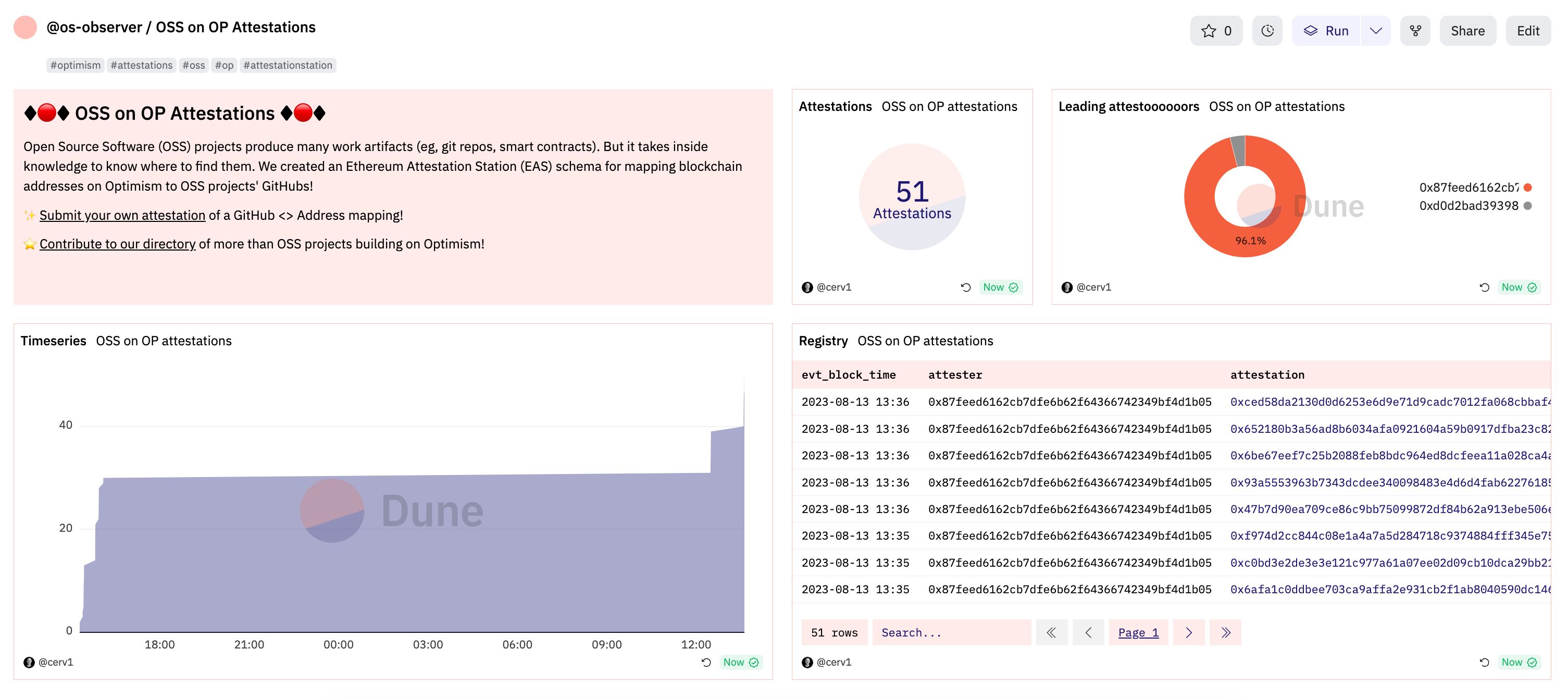Open attestation link 0x6afa1c0ddbee703c
This screenshot has height=699, width=1568.
(x=1390, y=589)
